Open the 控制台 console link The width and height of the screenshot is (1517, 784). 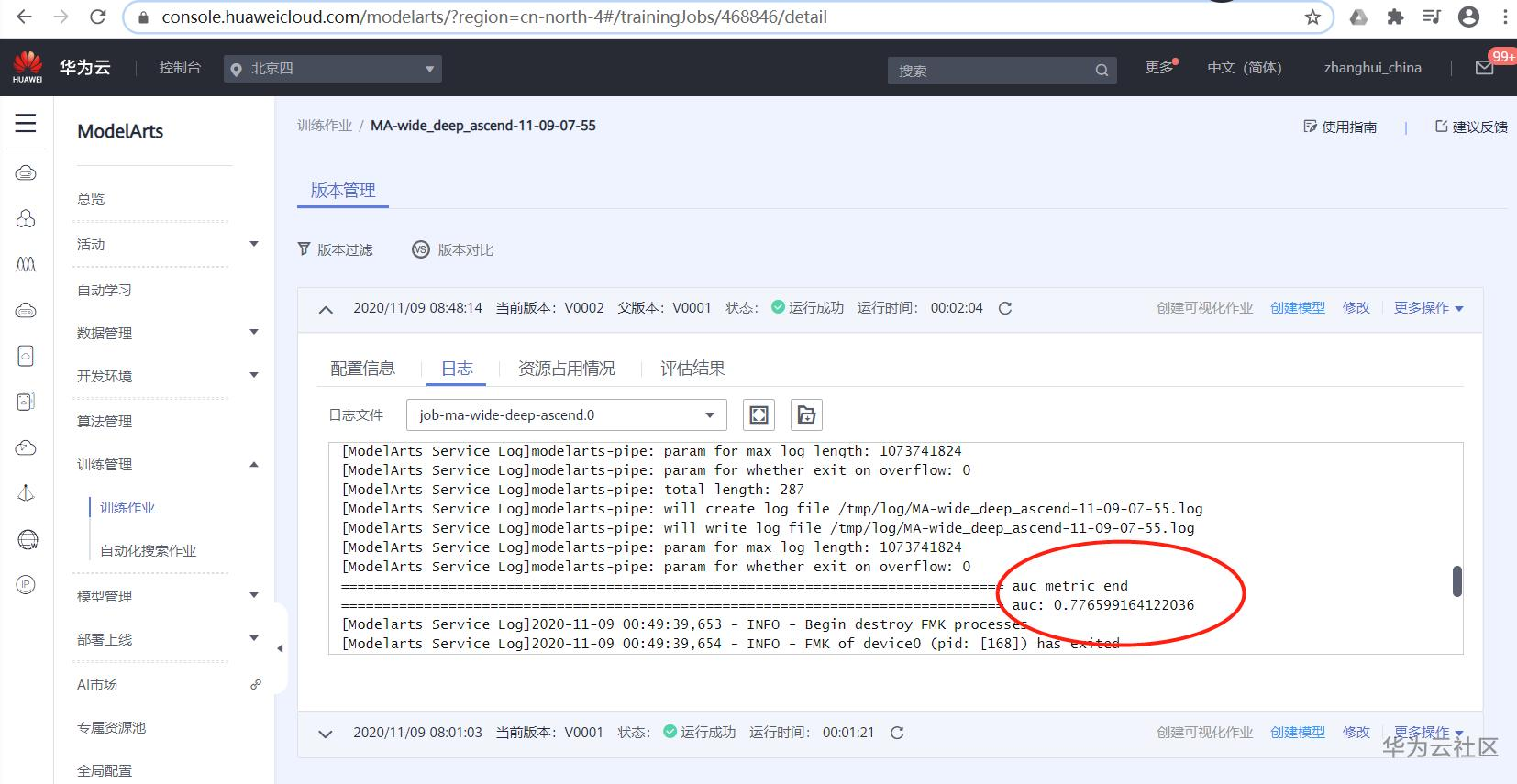click(180, 68)
